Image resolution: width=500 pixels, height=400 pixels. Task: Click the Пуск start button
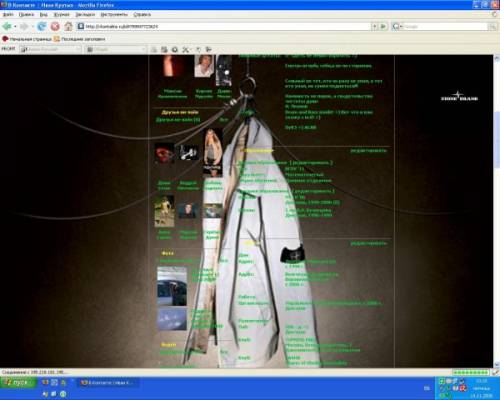pyautogui.click(x=18, y=382)
